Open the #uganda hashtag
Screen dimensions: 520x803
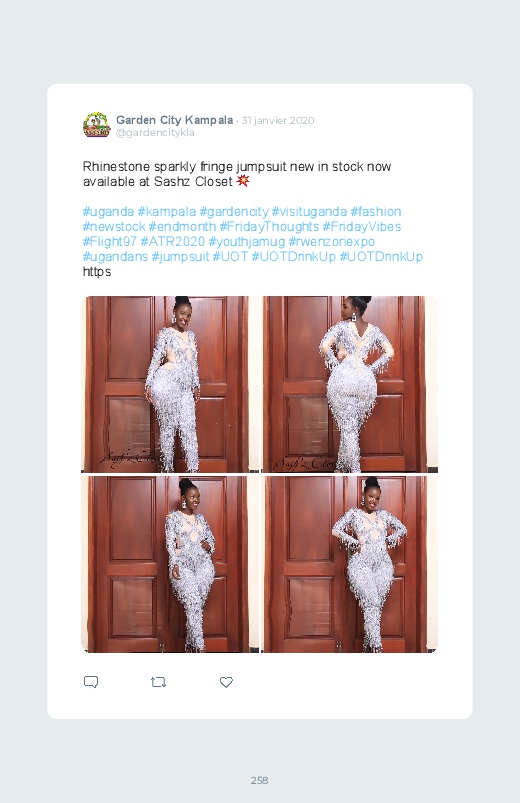coord(108,212)
